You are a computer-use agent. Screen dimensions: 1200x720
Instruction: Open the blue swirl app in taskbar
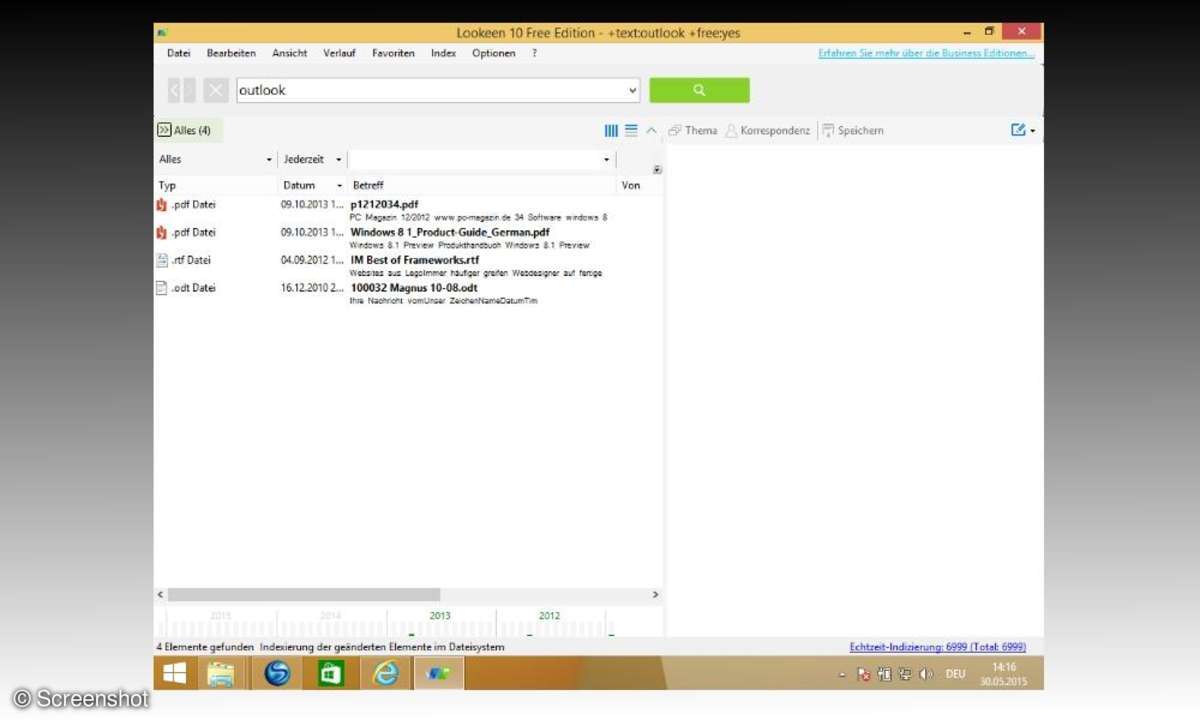pyautogui.click(x=277, y=673)
